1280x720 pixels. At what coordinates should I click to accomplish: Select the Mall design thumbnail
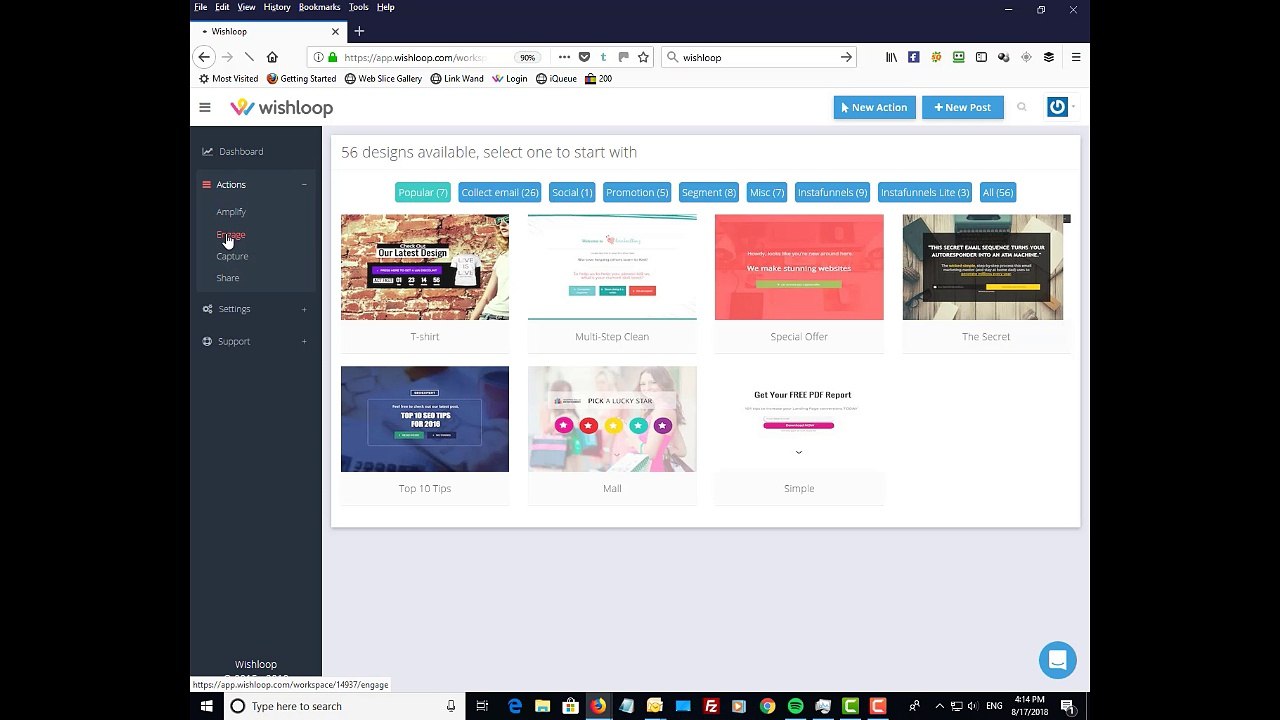612,419
